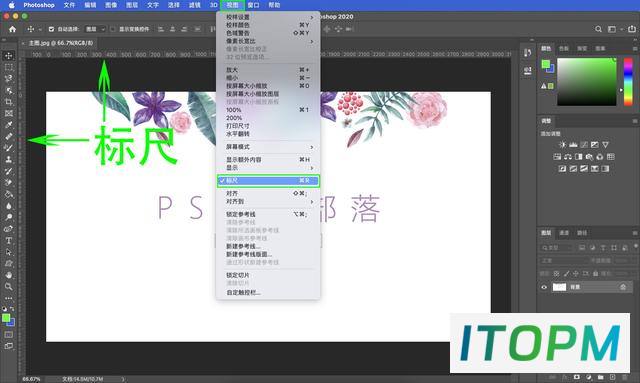Image resolution: width=640 pixels, height=383 pixels.
Task: Select the Dodge tool
Action: coord(9,217)
